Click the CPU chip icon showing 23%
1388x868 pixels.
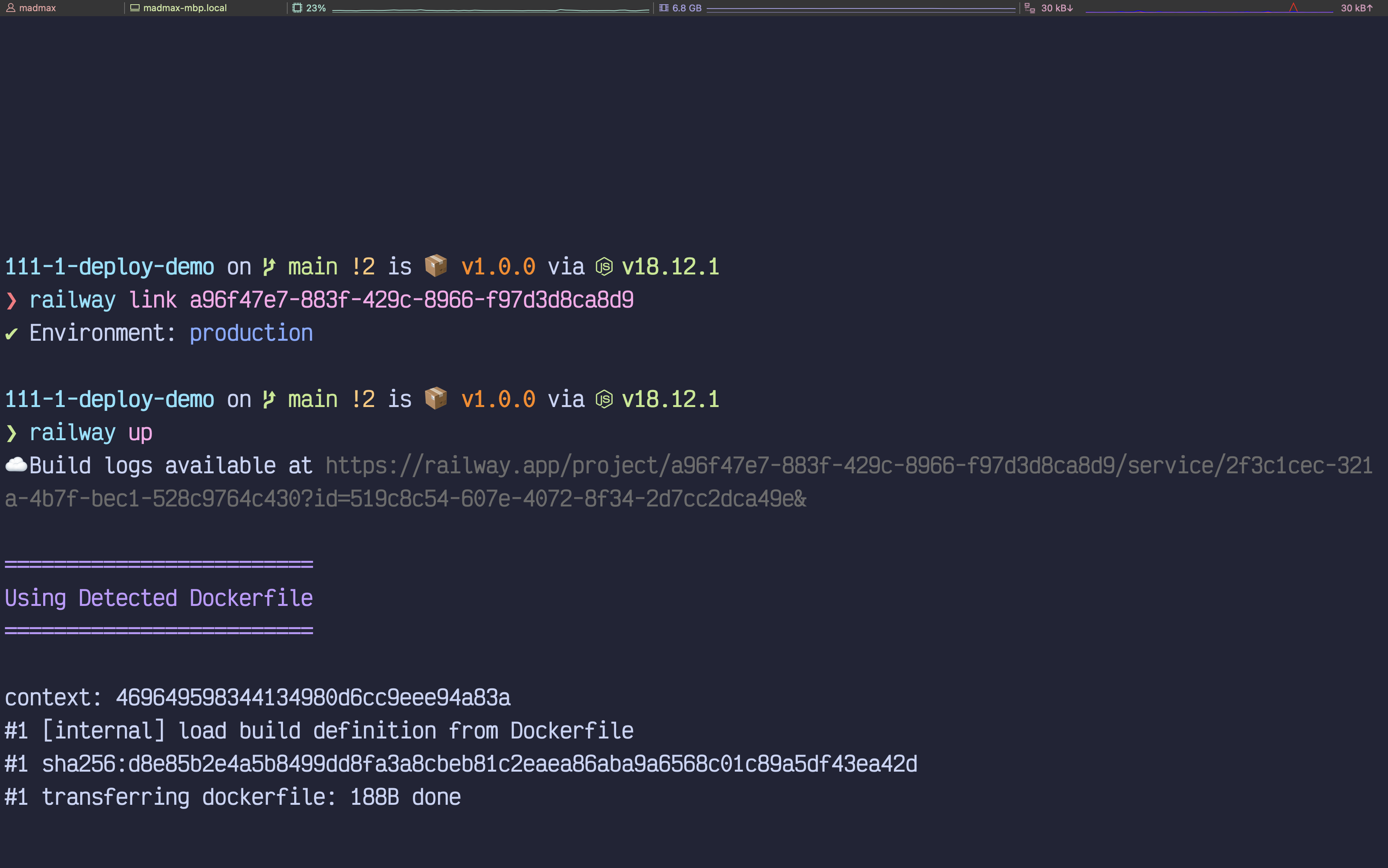pyautogui.click(x=297, y=8)
